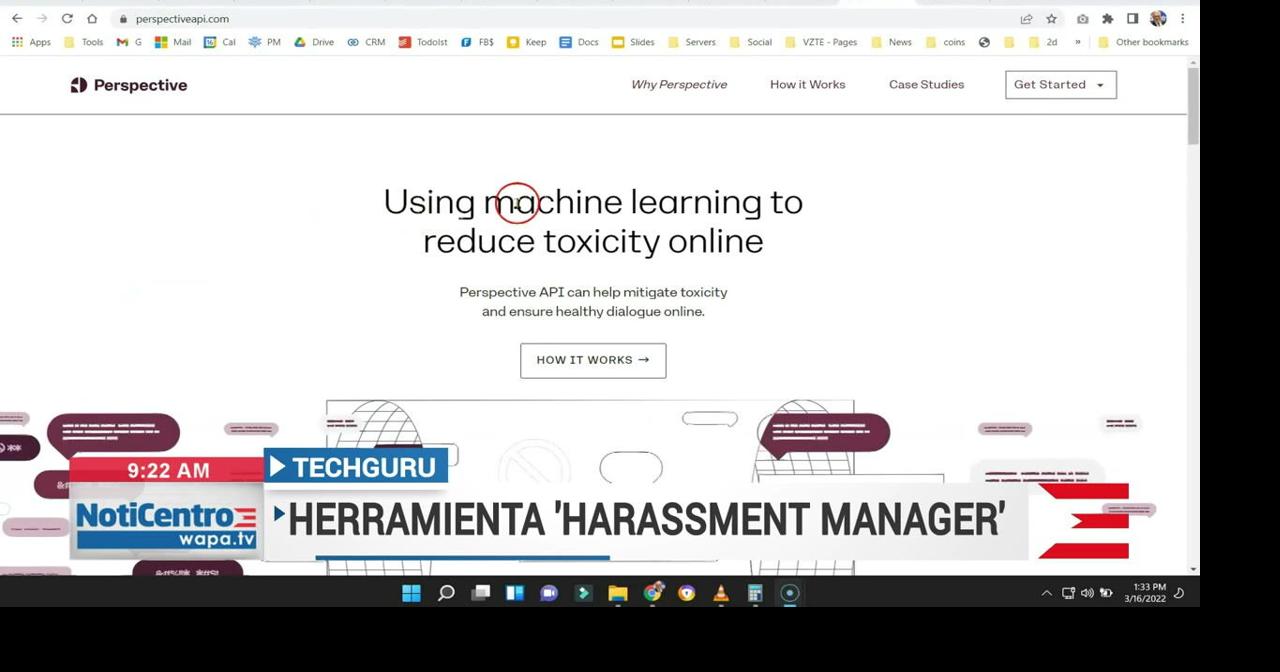
Task: Open the CRM bookmark
Action: coord(366,42)
